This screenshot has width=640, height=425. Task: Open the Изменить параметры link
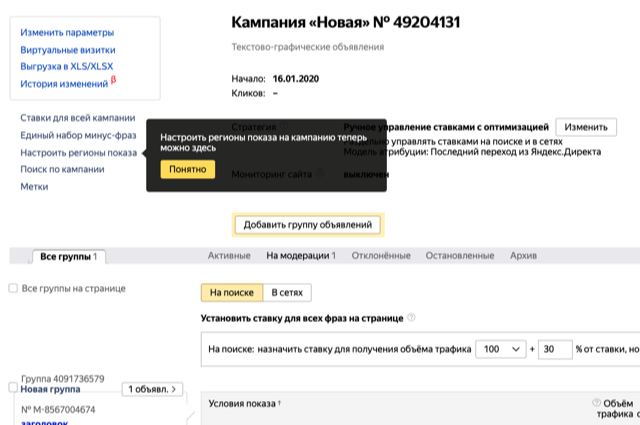coord(67,33)
